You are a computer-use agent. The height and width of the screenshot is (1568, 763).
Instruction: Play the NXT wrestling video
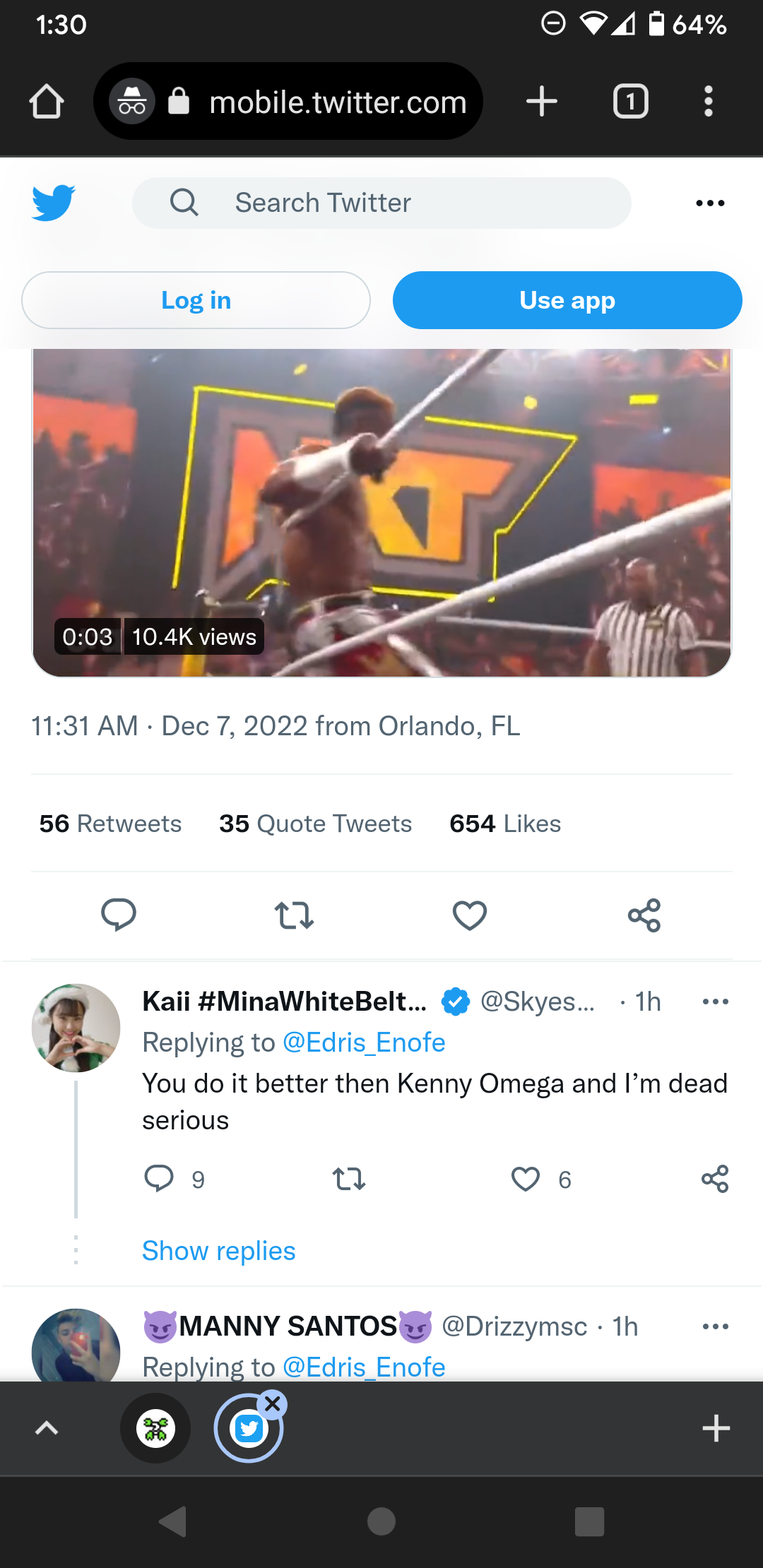click(381, 509)
